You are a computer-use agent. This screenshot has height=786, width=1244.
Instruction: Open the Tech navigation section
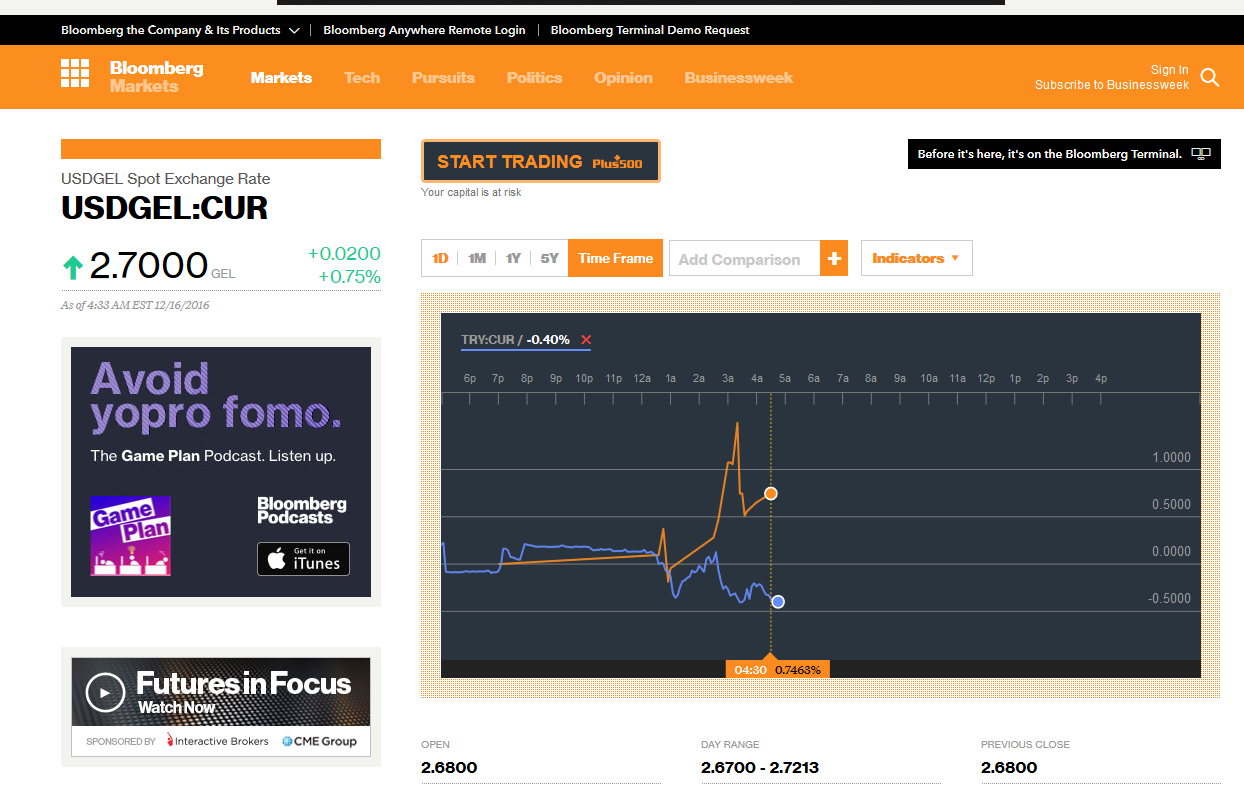362,77
